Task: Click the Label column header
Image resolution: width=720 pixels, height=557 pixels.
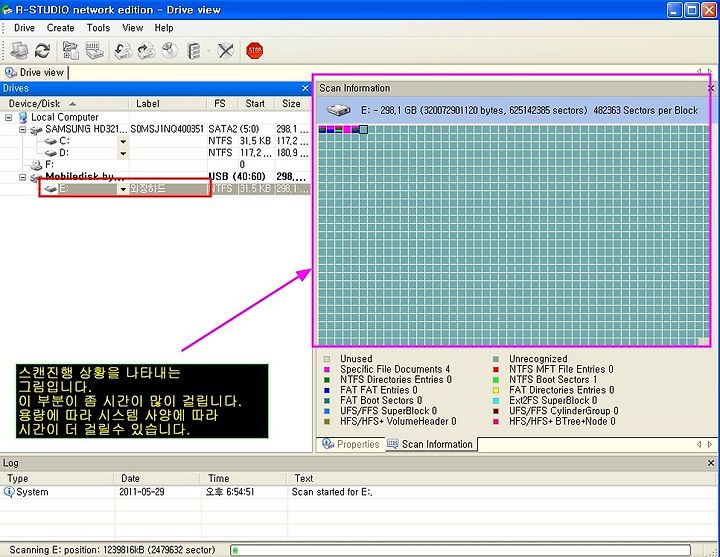Action: click(168, 103)
